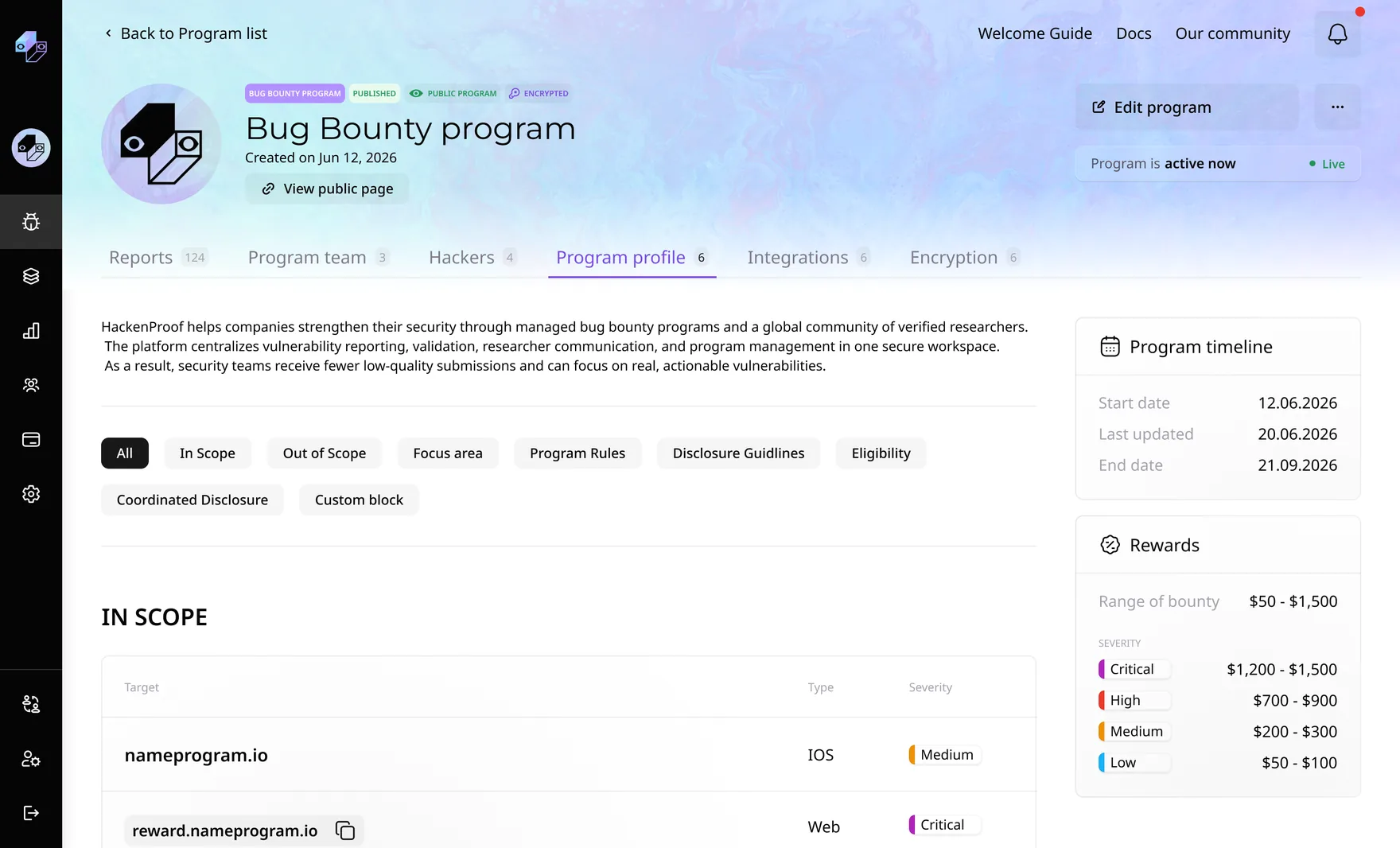This screenshot has width=1400, height=848.
Task: Click the notification bell icon
Action: tap(1338, 33)
